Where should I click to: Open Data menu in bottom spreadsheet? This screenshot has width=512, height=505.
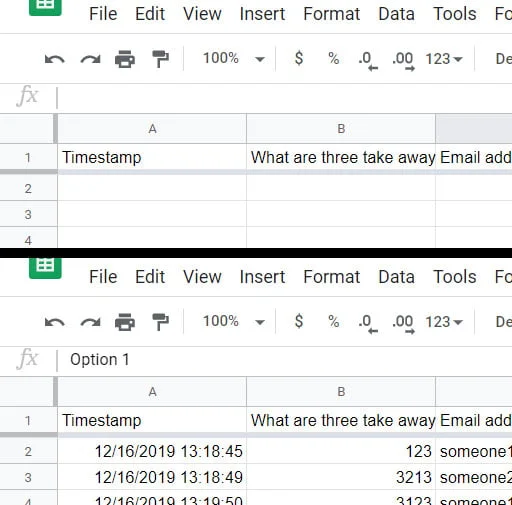point(396,277)
